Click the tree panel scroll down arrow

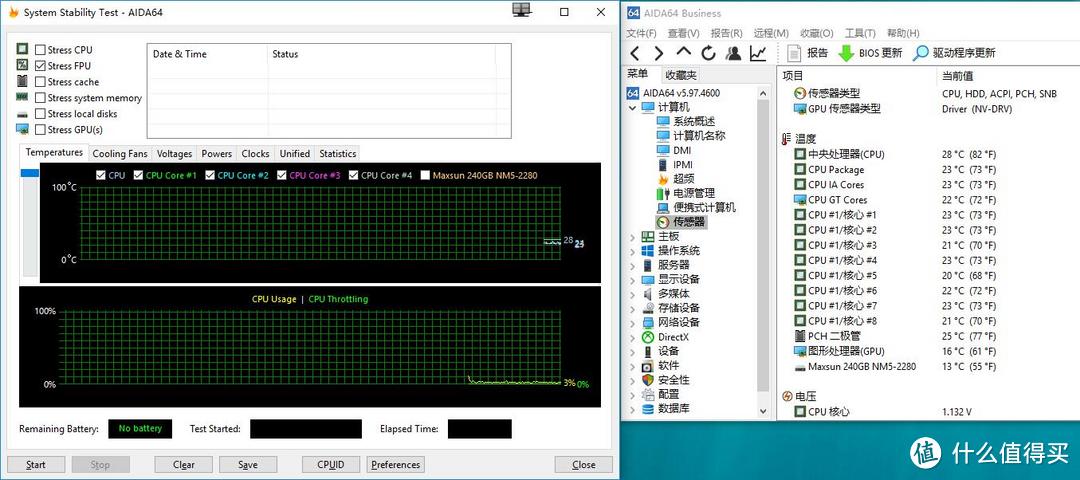point(763,410)
